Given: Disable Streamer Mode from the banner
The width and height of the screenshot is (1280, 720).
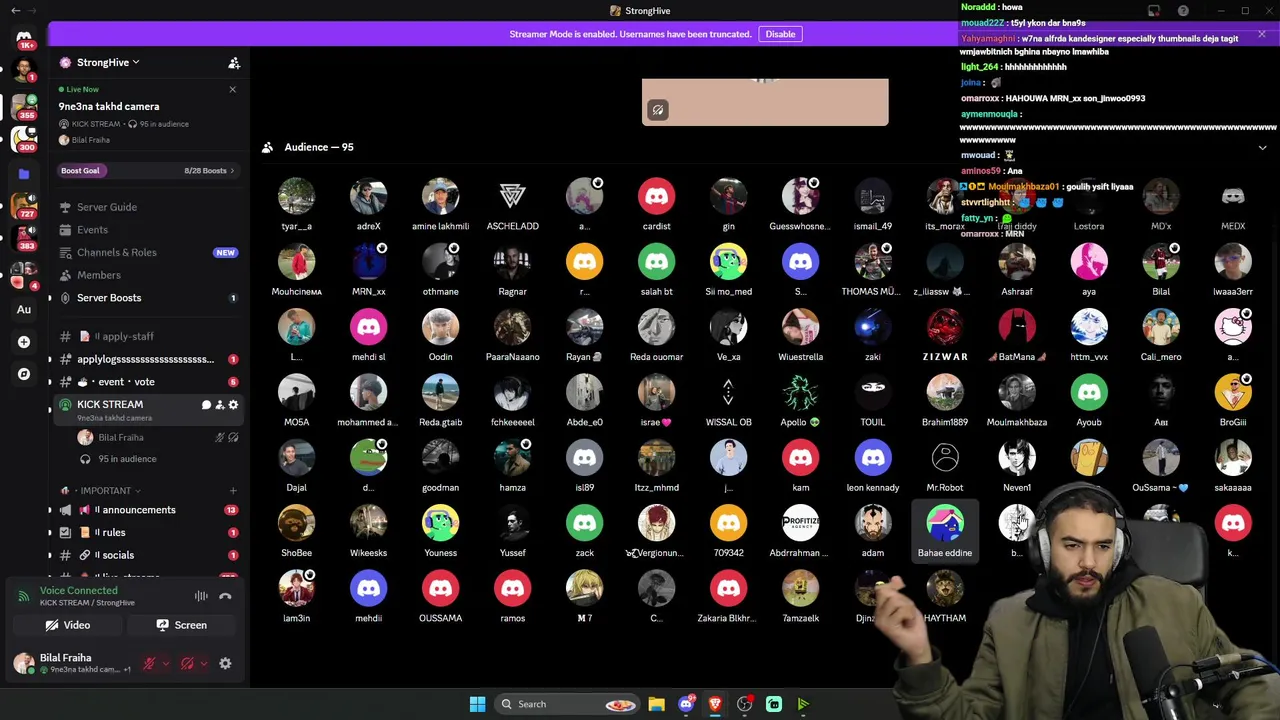Looking at the screenshot, I should [x=780, y=34].
